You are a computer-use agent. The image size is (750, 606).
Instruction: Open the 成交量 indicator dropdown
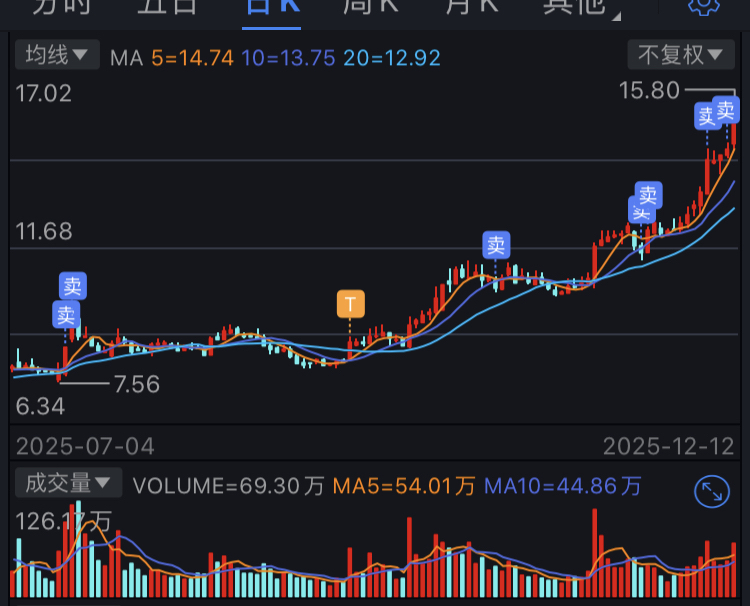click(x=68, y=483)
